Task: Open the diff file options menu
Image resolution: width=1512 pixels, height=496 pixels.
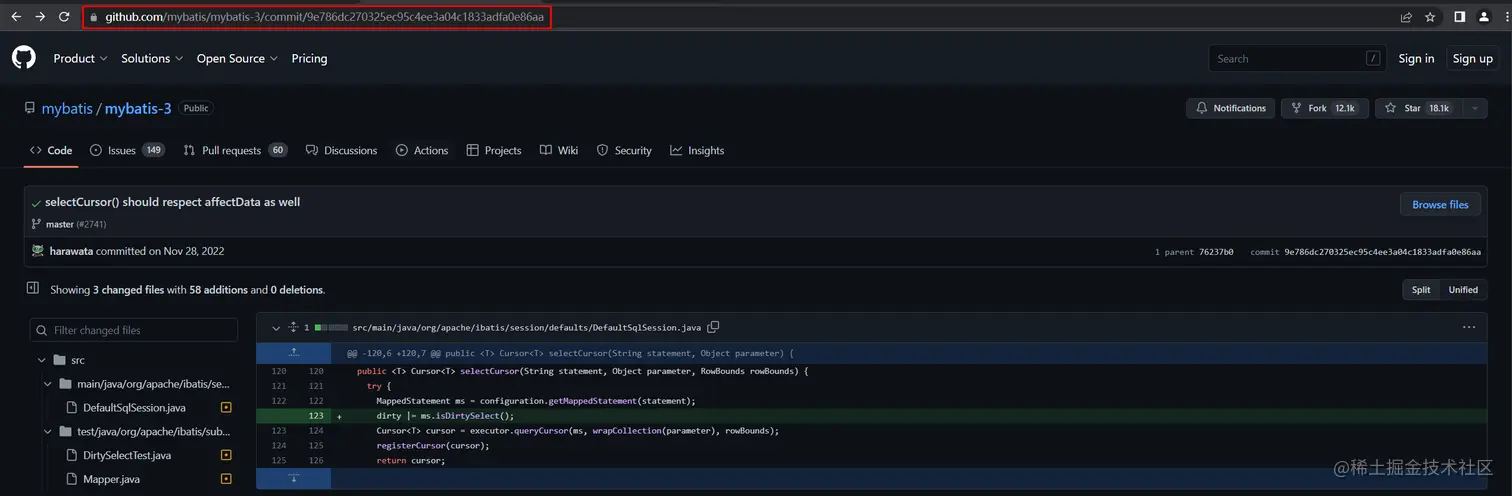Action: click(1469, 327)
